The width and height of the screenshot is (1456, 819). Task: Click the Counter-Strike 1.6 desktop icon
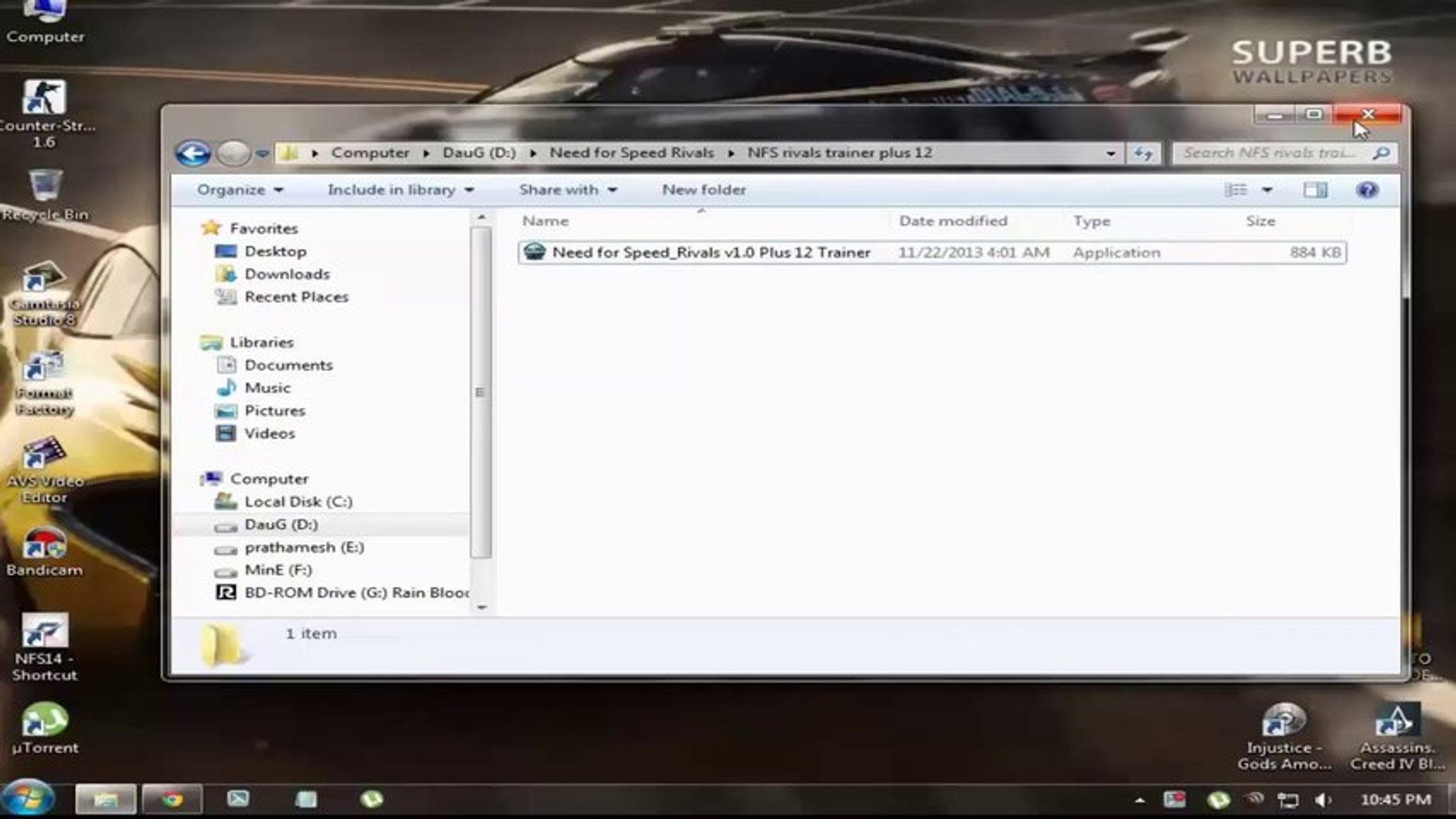click(x=44, y=114)
